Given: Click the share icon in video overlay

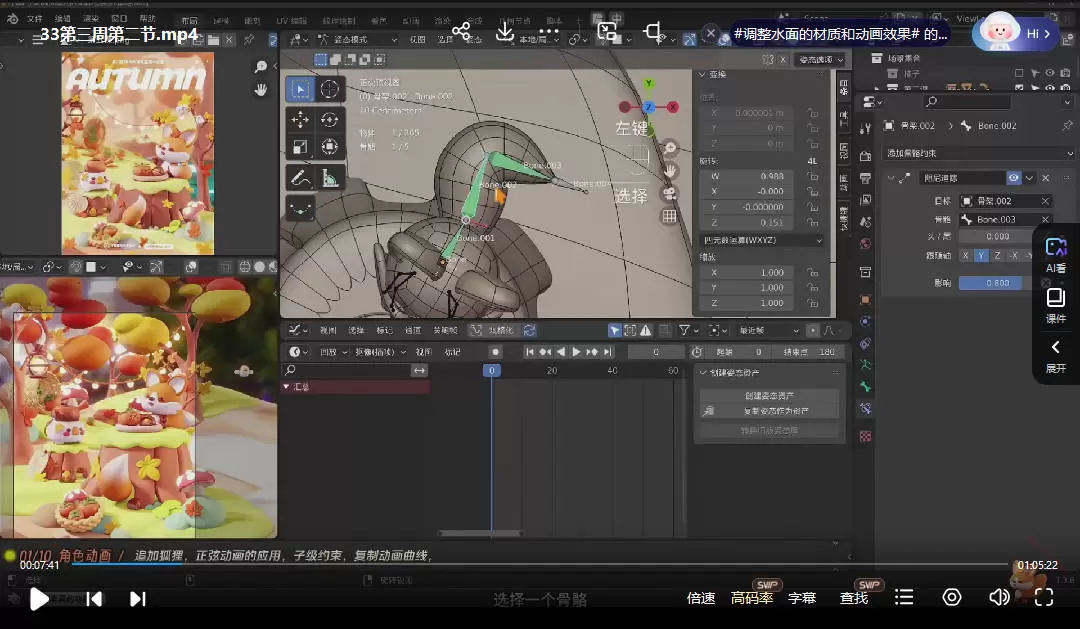Looking at the screenshot, I should tap(461, 31).
